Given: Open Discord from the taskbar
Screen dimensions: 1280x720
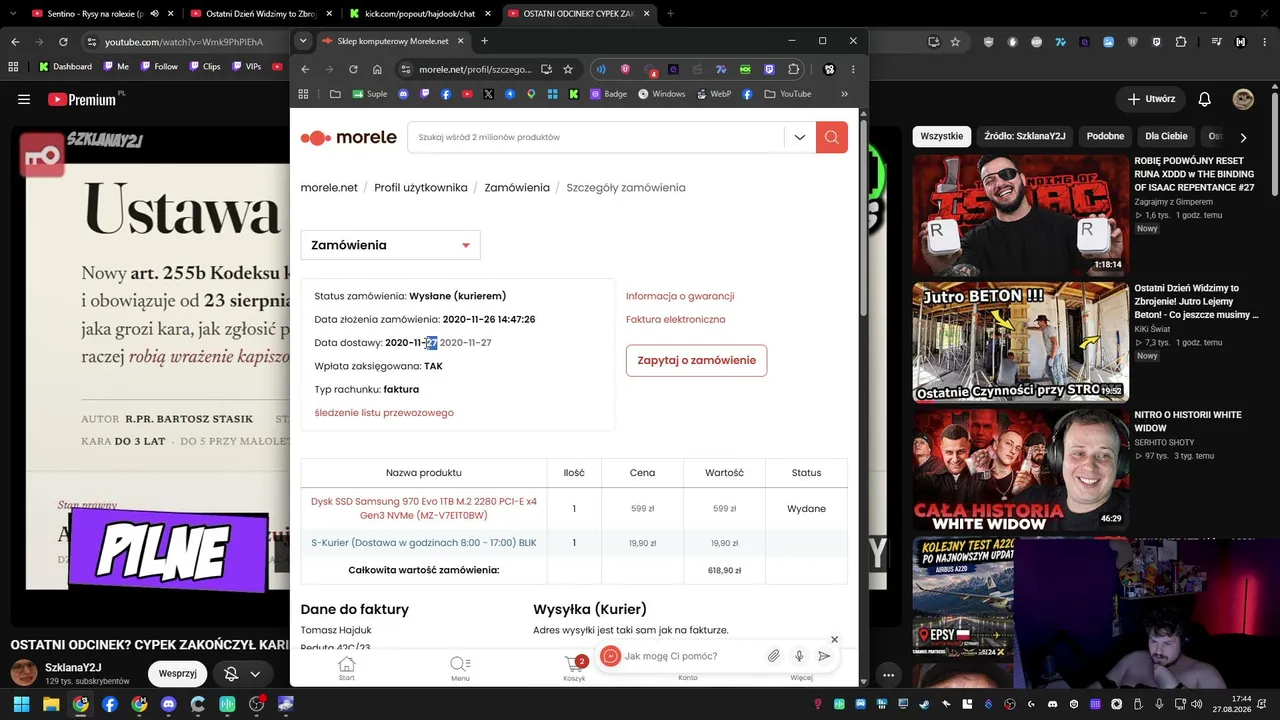Looking at the screenshot, I should 168,704.
